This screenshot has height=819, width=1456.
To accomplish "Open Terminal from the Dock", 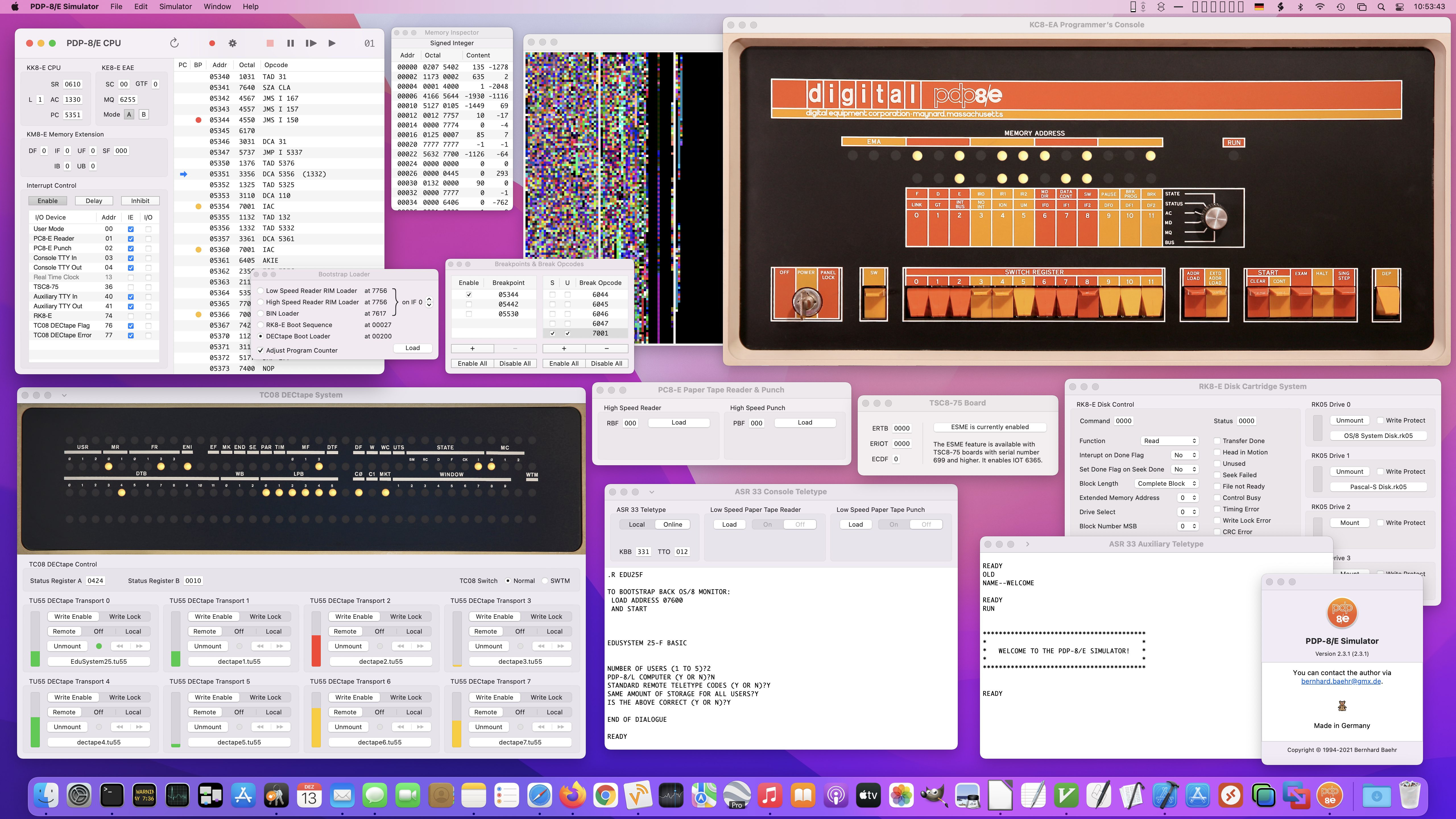I will click(111, 796).
